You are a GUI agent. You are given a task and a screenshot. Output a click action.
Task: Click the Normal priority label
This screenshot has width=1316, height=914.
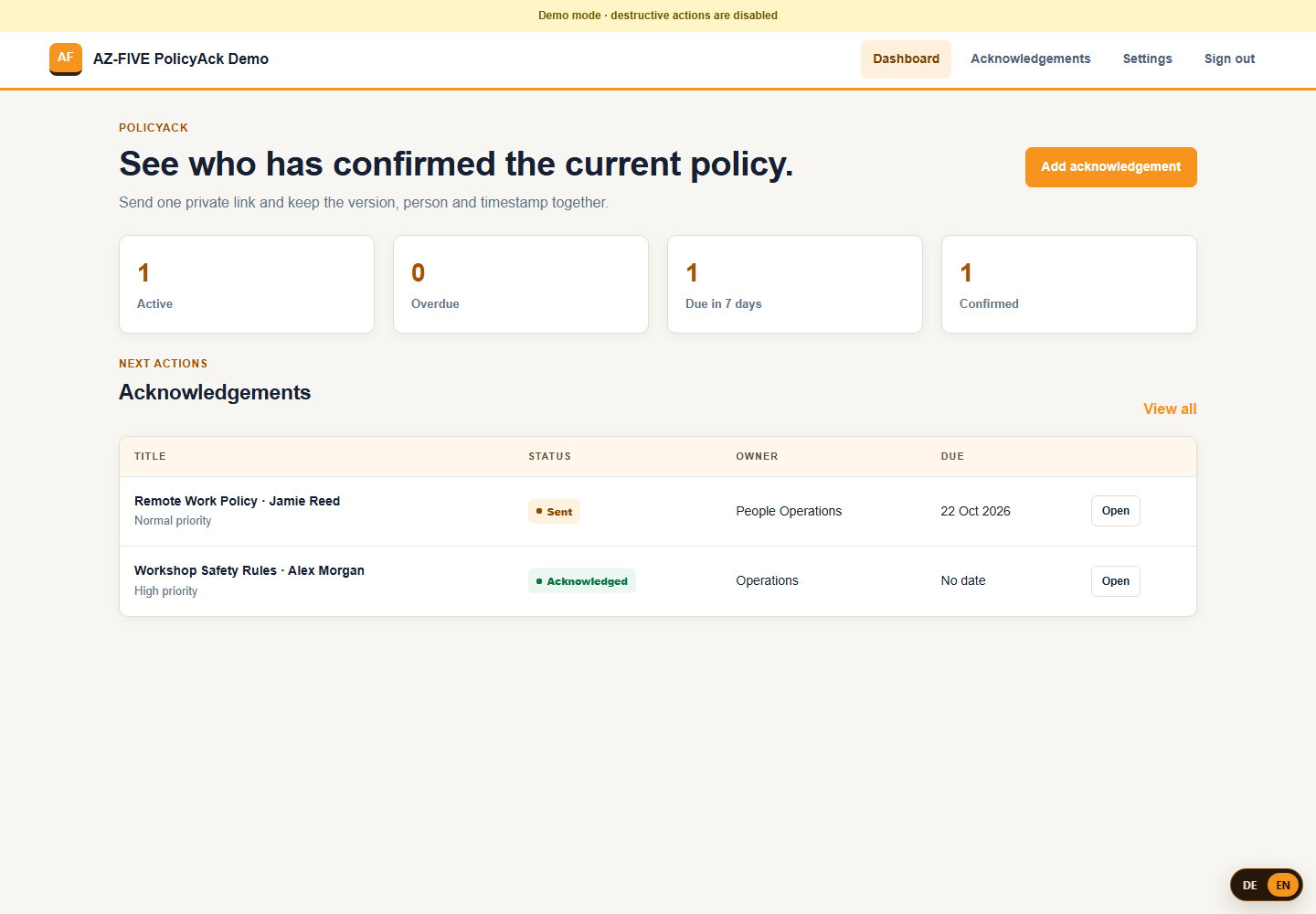tap(173, 521)
